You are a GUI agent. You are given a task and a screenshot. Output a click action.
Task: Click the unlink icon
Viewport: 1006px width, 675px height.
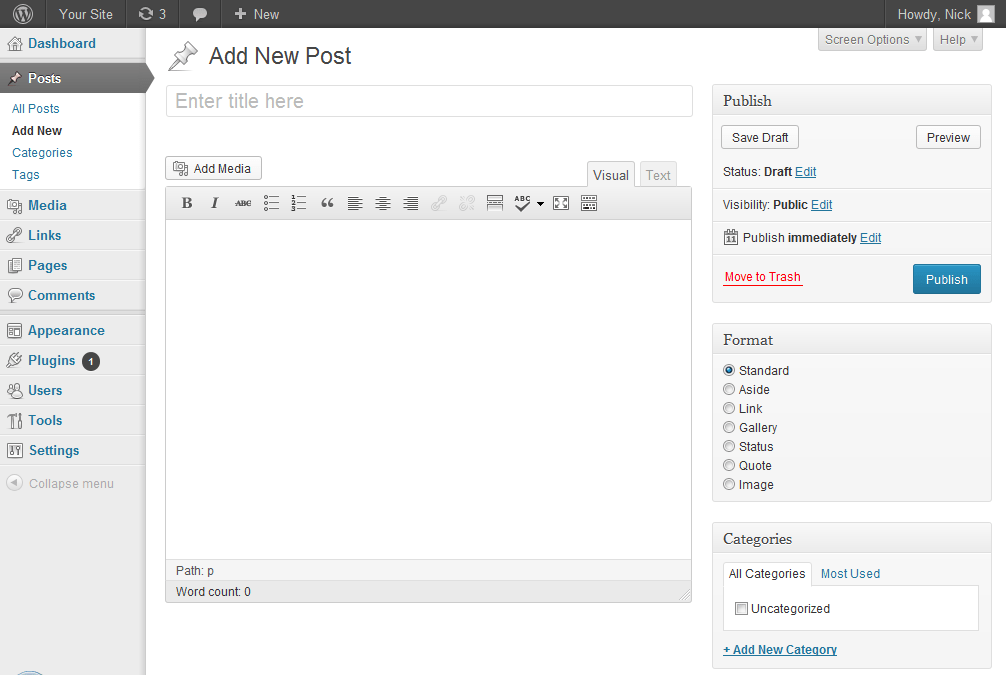466,203
